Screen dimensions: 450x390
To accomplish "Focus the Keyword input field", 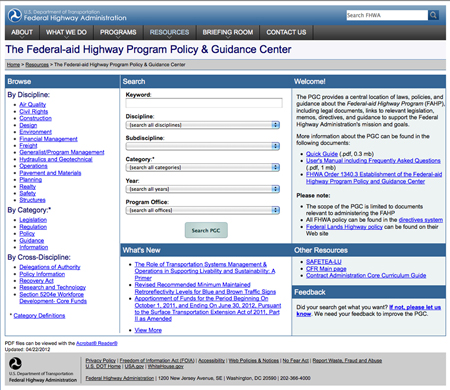I will pos(204,103).
